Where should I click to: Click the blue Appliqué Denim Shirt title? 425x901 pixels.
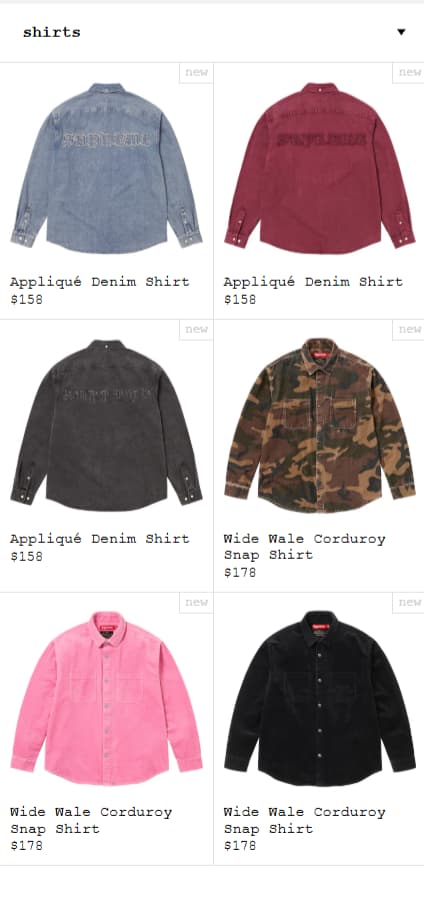[x=99, y=282]
